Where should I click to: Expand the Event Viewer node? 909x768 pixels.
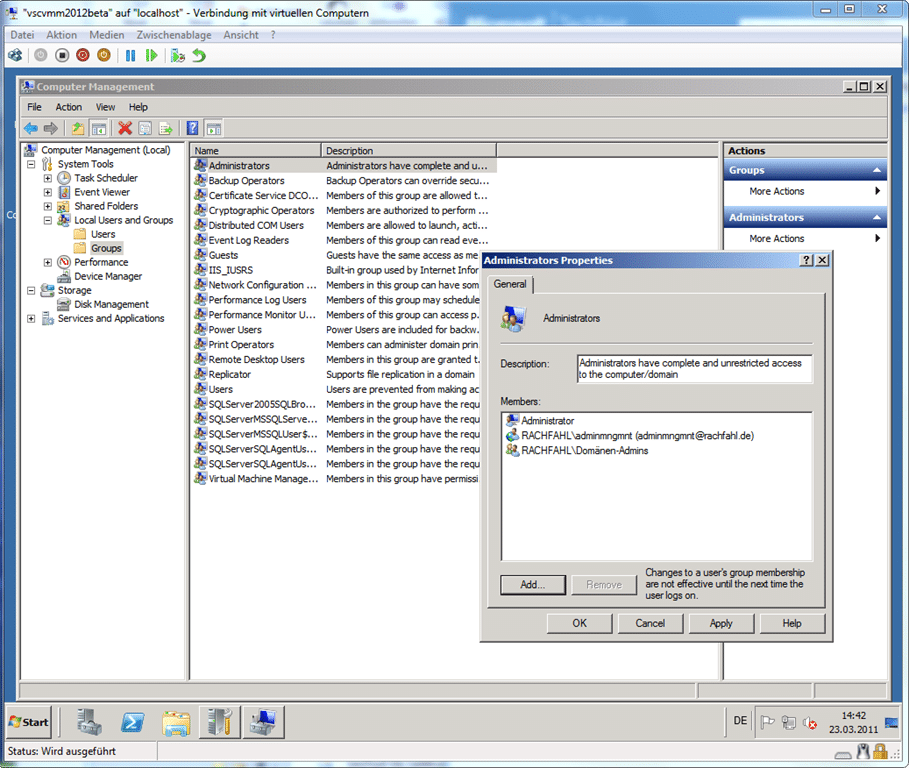[x=48, y=192]
